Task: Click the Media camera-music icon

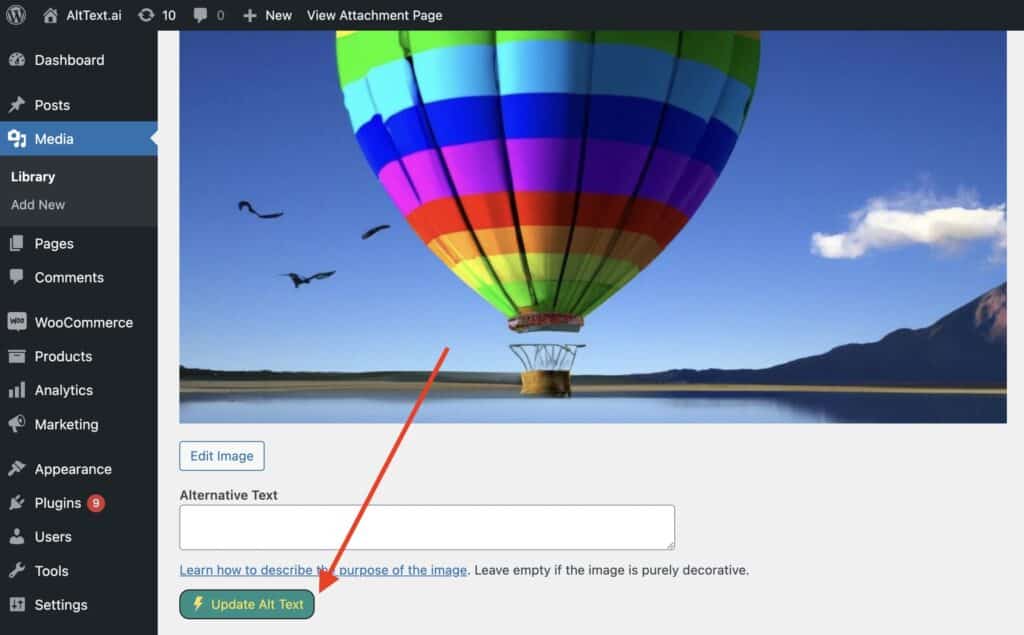Action: (17, 138)
